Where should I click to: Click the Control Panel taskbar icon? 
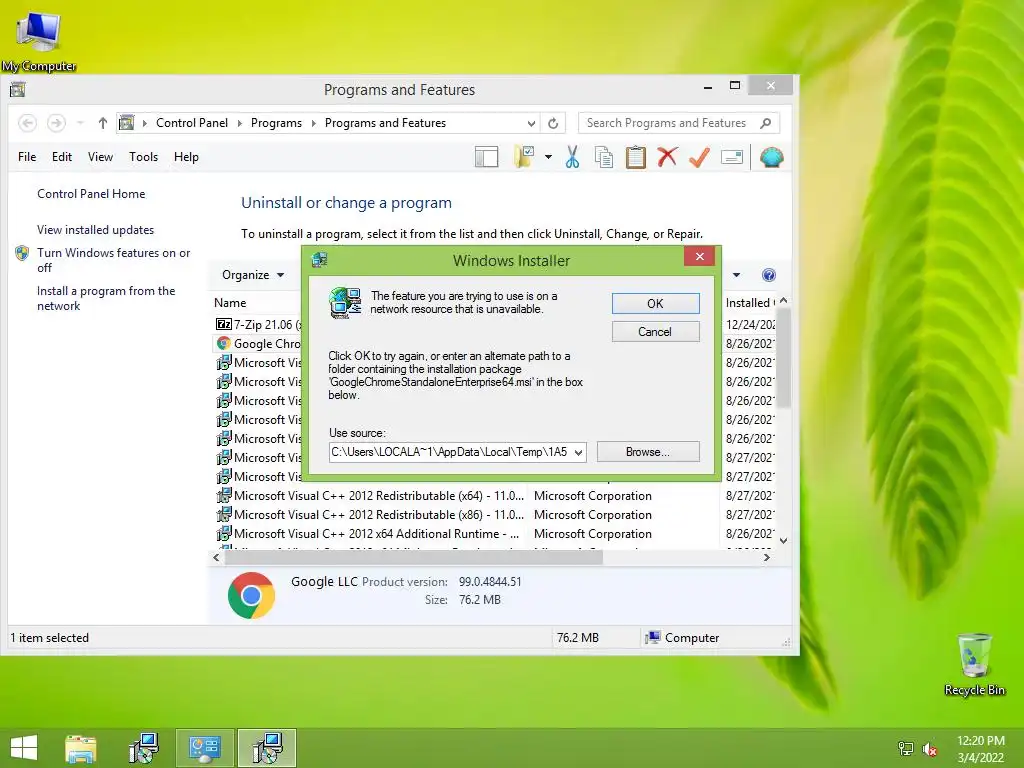click(x=204, y=748)
